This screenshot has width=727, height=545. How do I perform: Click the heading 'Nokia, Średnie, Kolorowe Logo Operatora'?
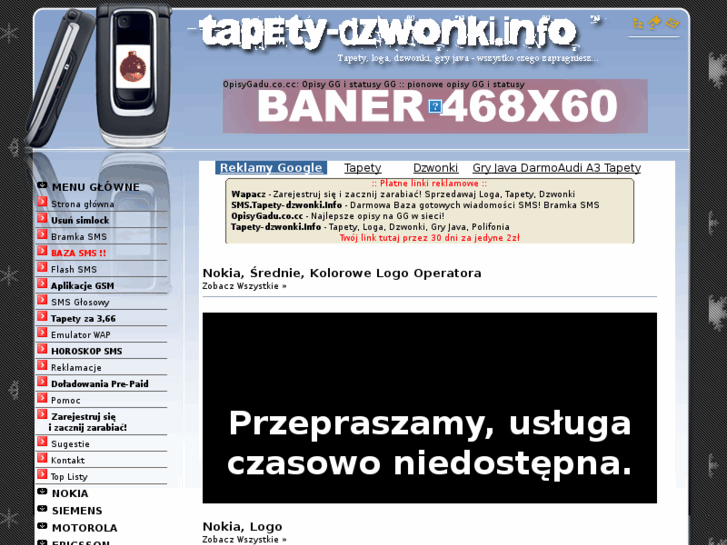pyautogui.click(x=342, y=273)
